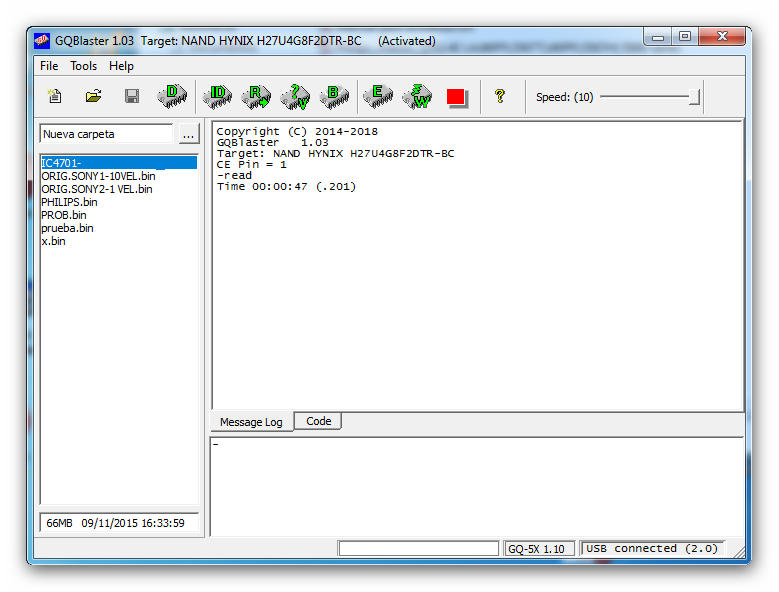Select the device chip 'D' icon
This screenshot has width=779, height=592.
(172, 95)
